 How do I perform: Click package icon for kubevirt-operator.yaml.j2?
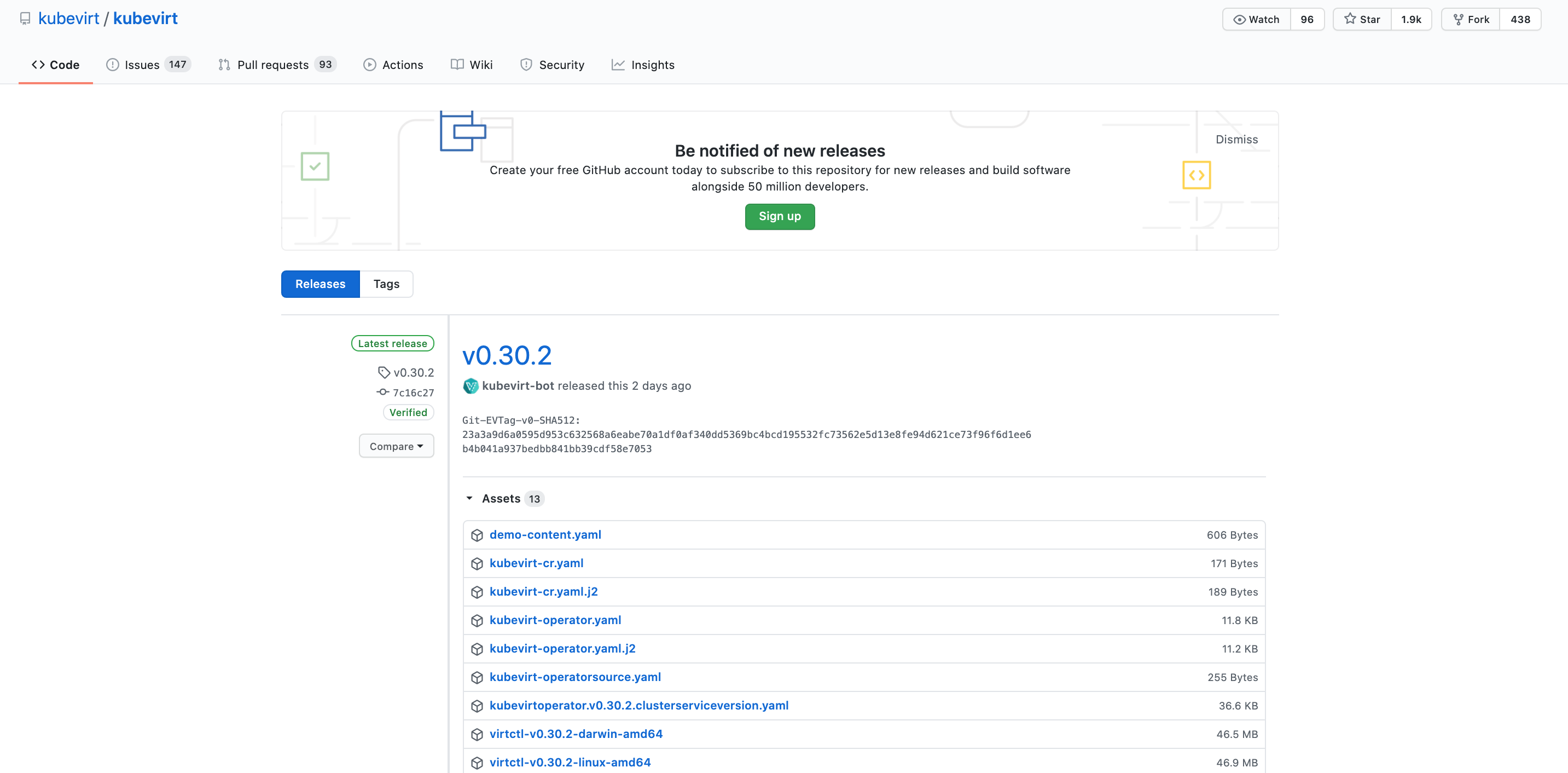[x=477, y=649]
